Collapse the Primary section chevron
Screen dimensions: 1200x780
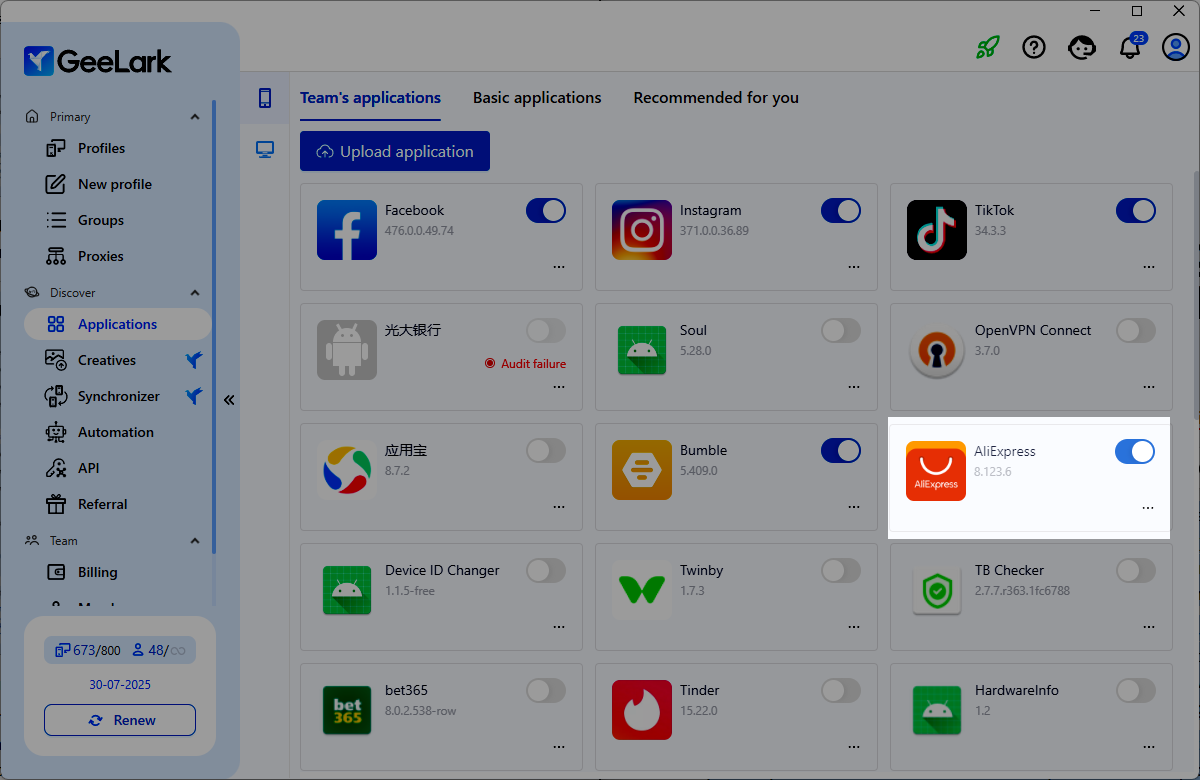tap(195, 117)
